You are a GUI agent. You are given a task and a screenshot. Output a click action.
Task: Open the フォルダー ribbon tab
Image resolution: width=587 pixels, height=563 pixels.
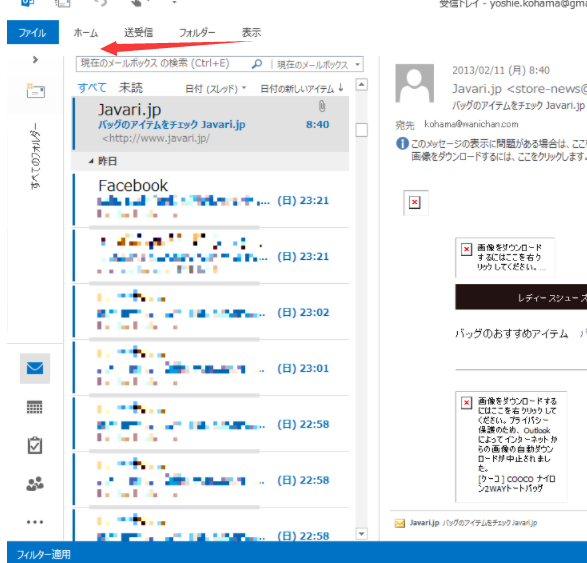click(197, 33)
